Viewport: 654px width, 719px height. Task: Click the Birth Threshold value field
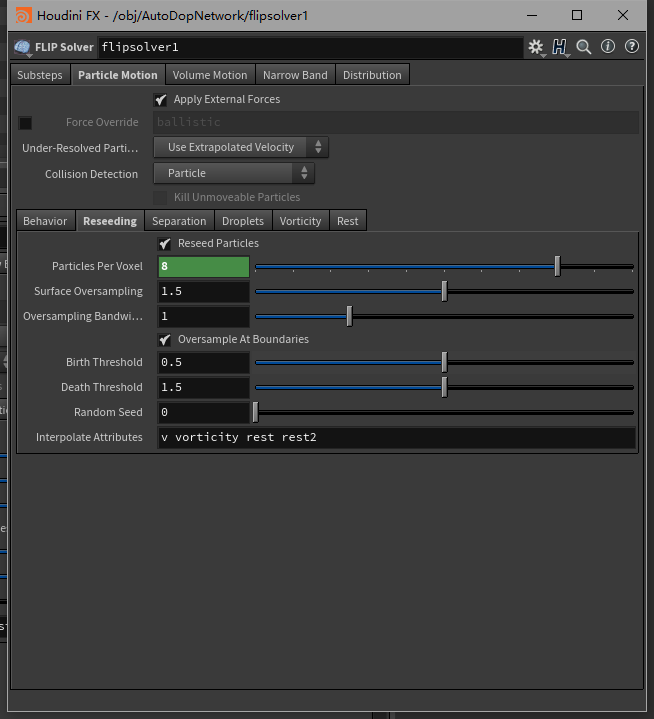click(204, 362)
